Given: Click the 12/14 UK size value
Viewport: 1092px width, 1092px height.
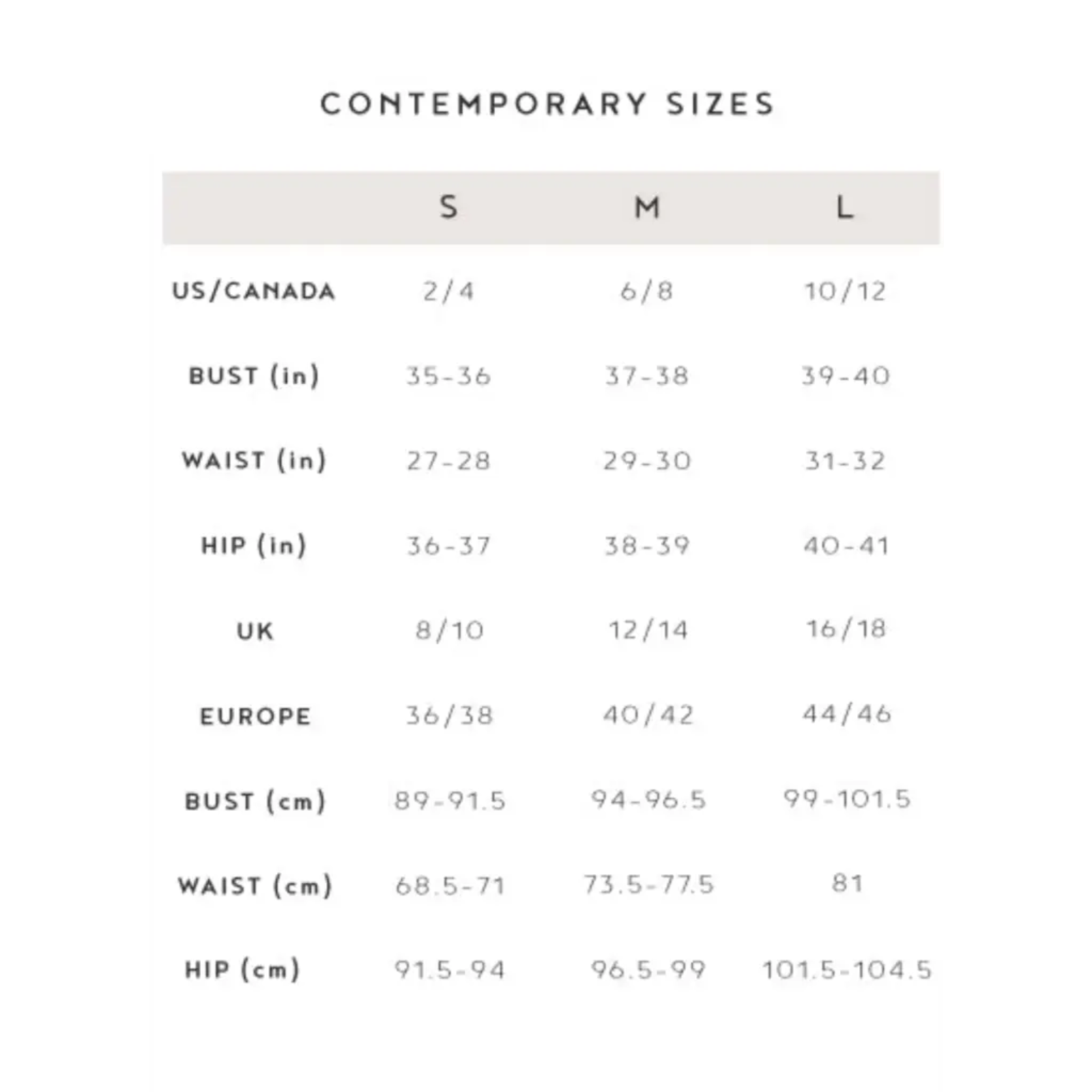Looking at the screenshot, I should click(x=648, y=630).
